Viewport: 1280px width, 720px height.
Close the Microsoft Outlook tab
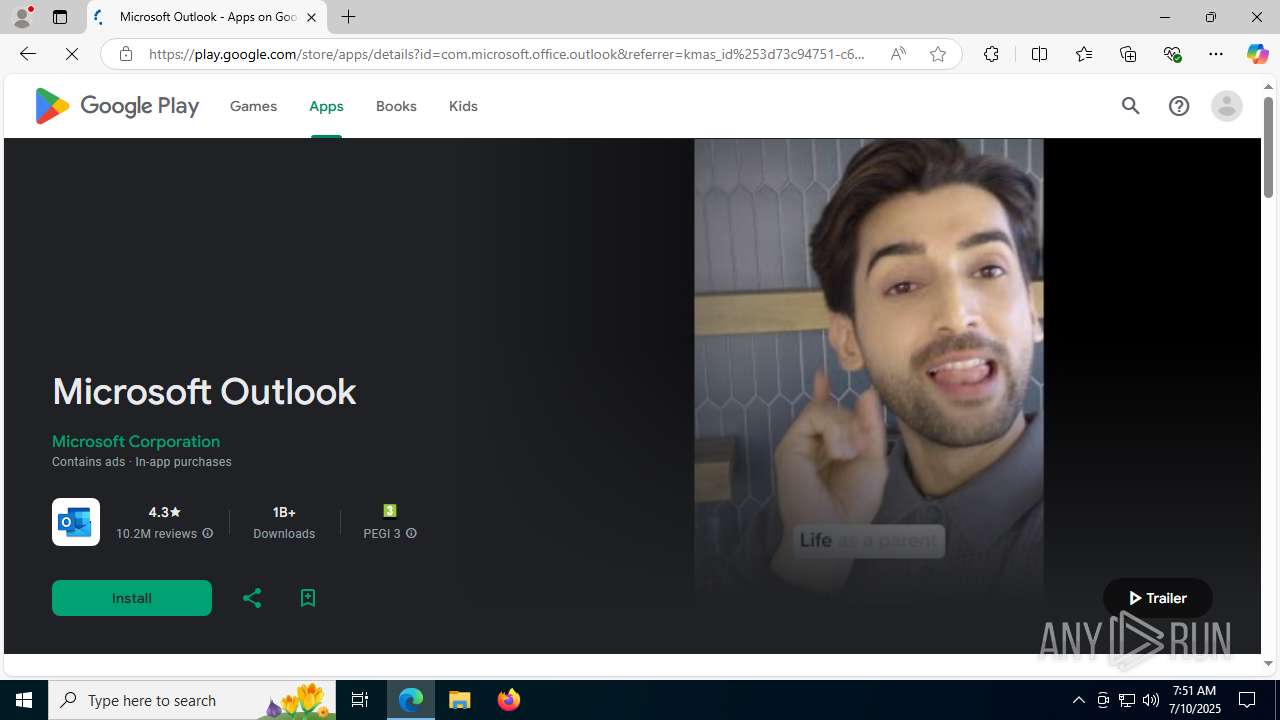coord(311,17)
